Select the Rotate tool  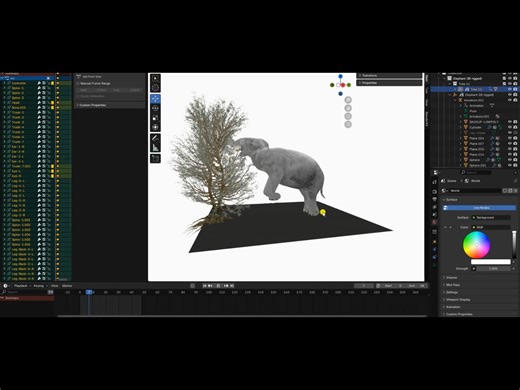tap(155, 108)
